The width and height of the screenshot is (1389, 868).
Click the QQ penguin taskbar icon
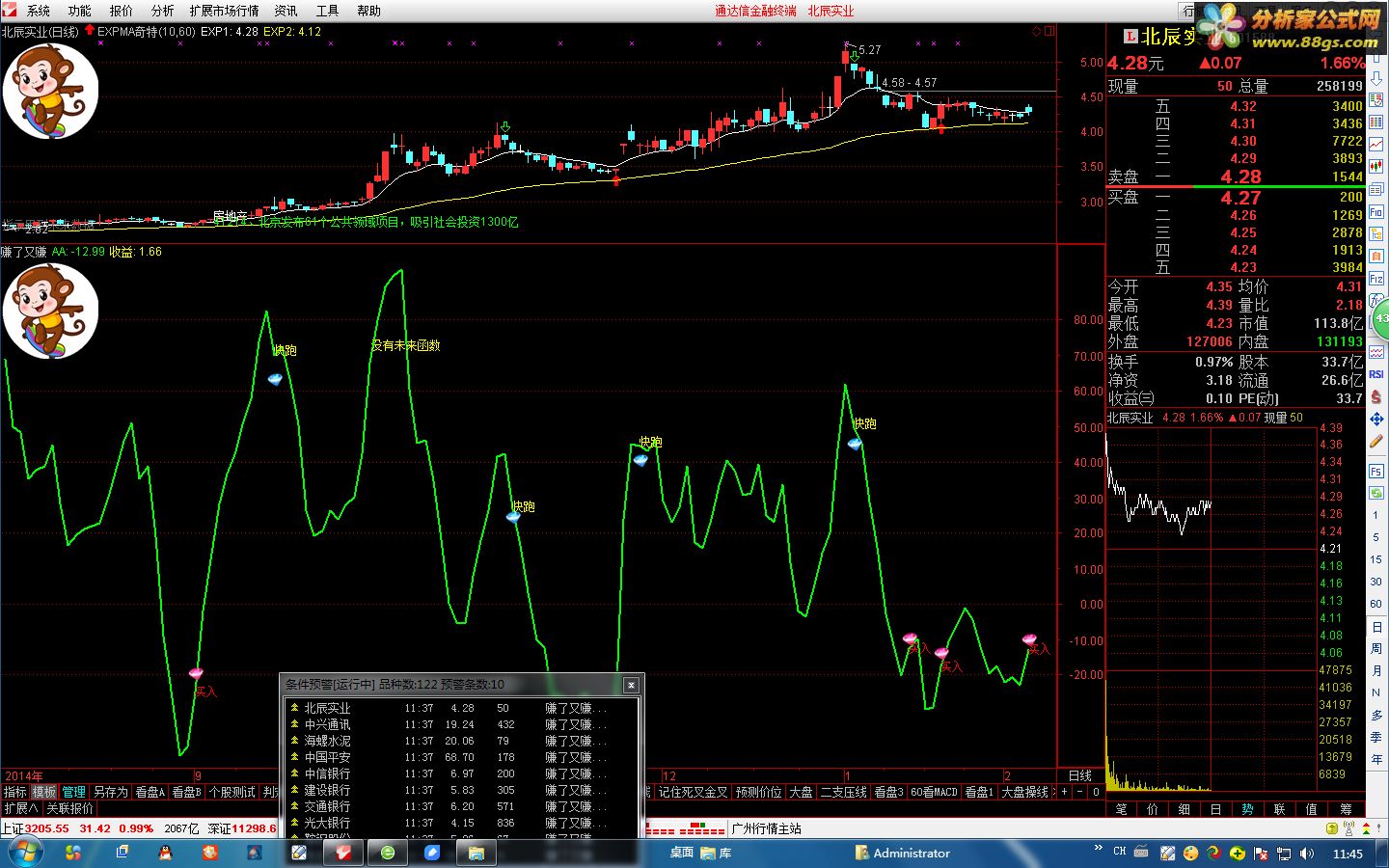(165, 853)
